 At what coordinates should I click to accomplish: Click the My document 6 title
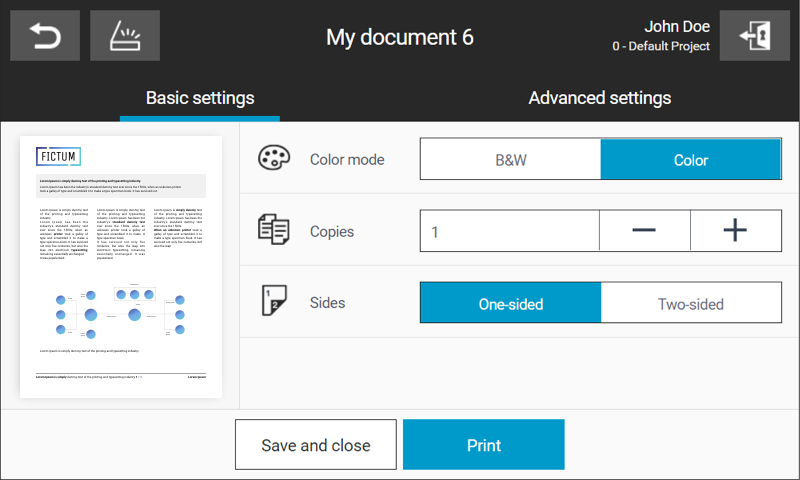point(399,37)
